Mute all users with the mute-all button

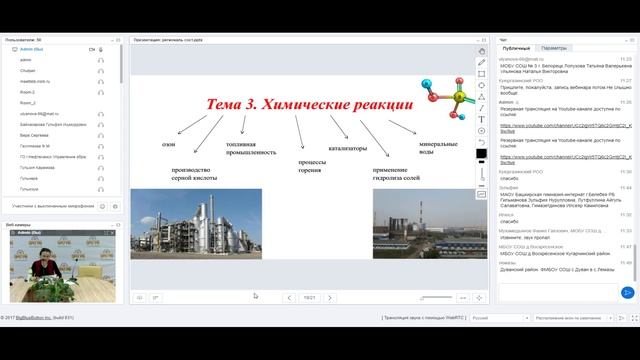click(102, 207)
